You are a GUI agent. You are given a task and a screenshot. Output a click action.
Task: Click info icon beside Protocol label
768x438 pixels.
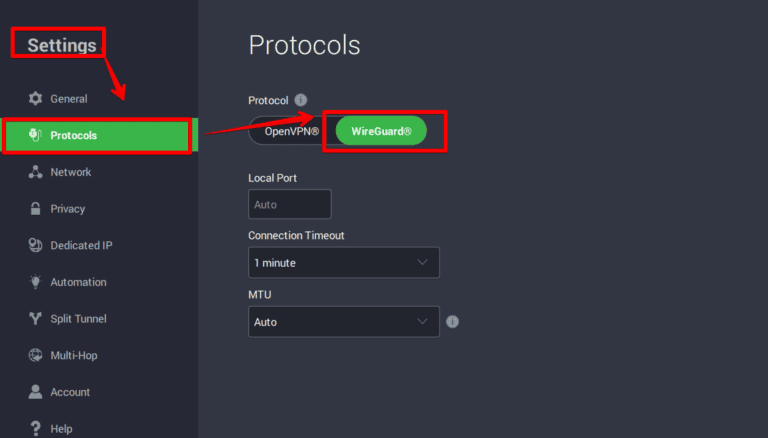click(301, 100)
